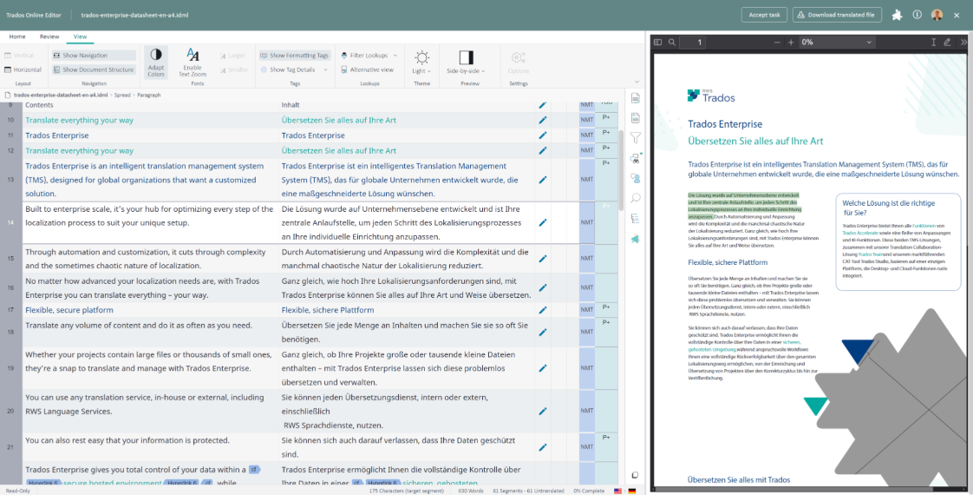Click Download translated file button
973x495 pixels.
(834, 15)
